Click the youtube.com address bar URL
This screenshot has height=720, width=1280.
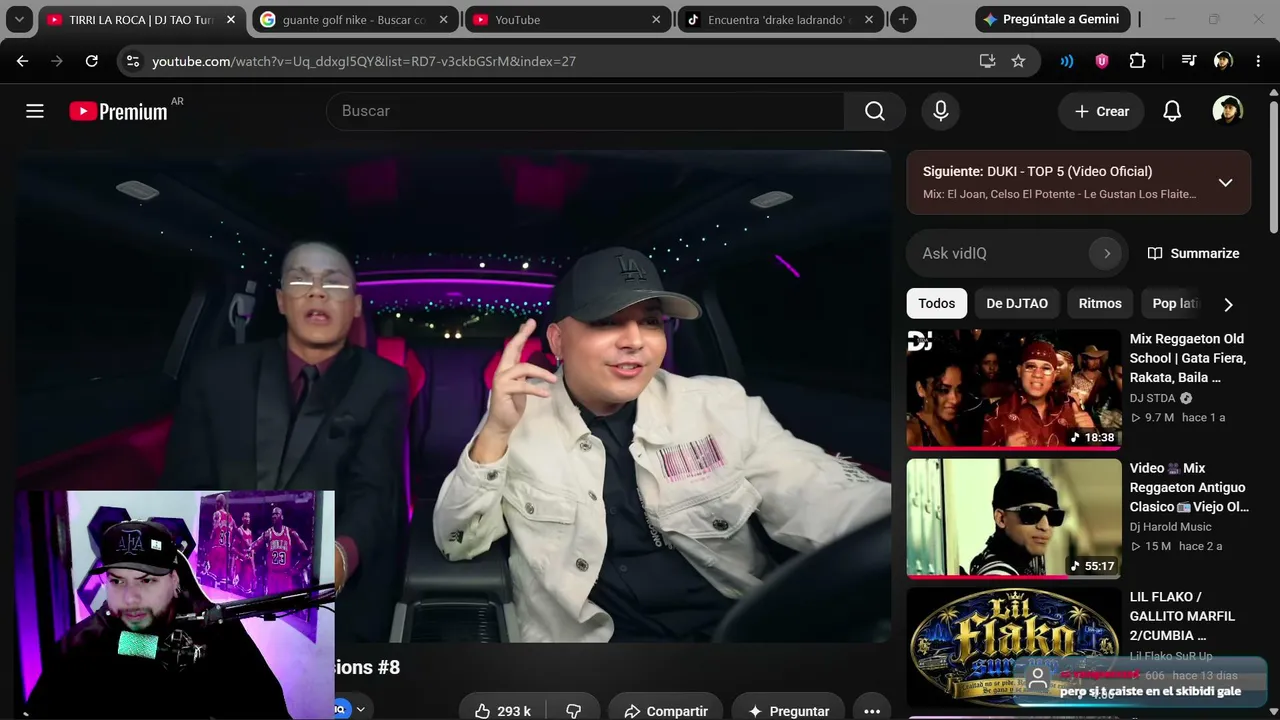click(364, 61)
